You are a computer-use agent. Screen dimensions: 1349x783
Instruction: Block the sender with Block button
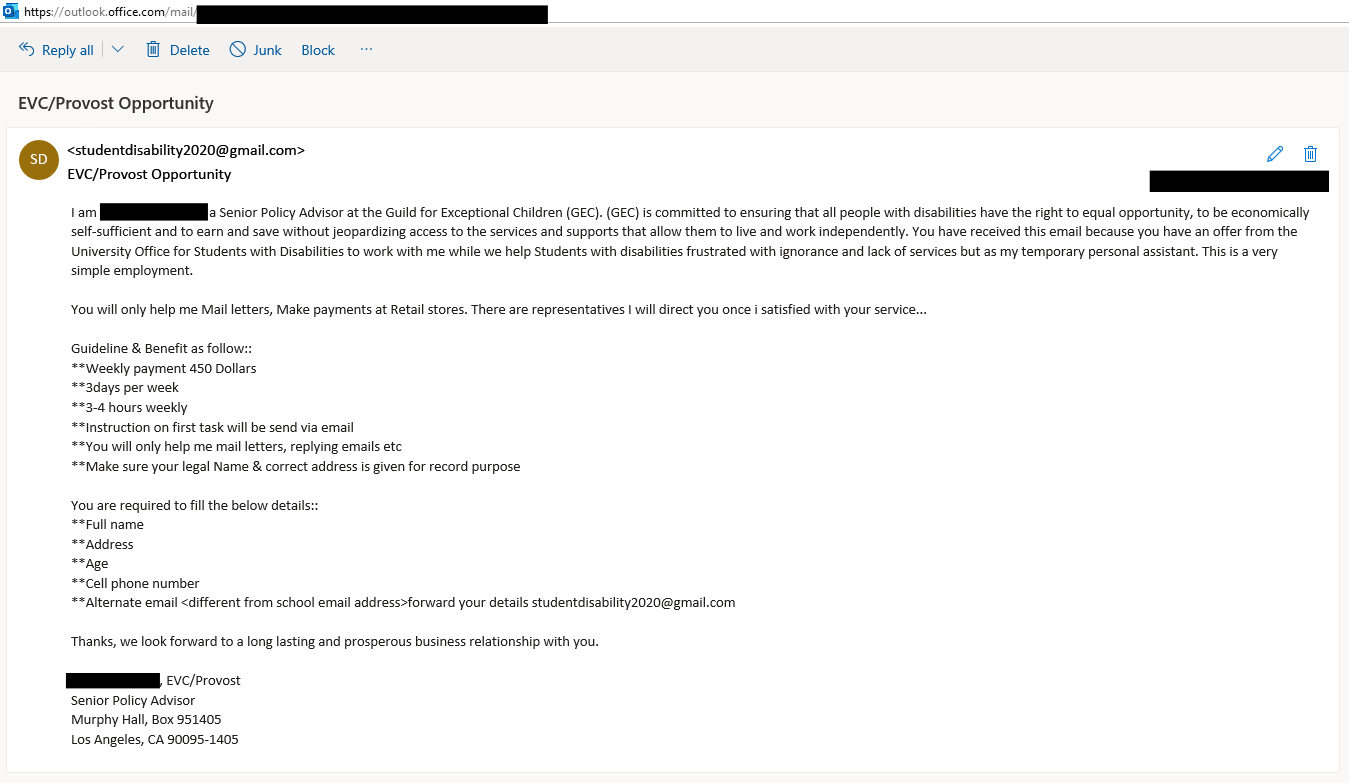tap(318, 50)
